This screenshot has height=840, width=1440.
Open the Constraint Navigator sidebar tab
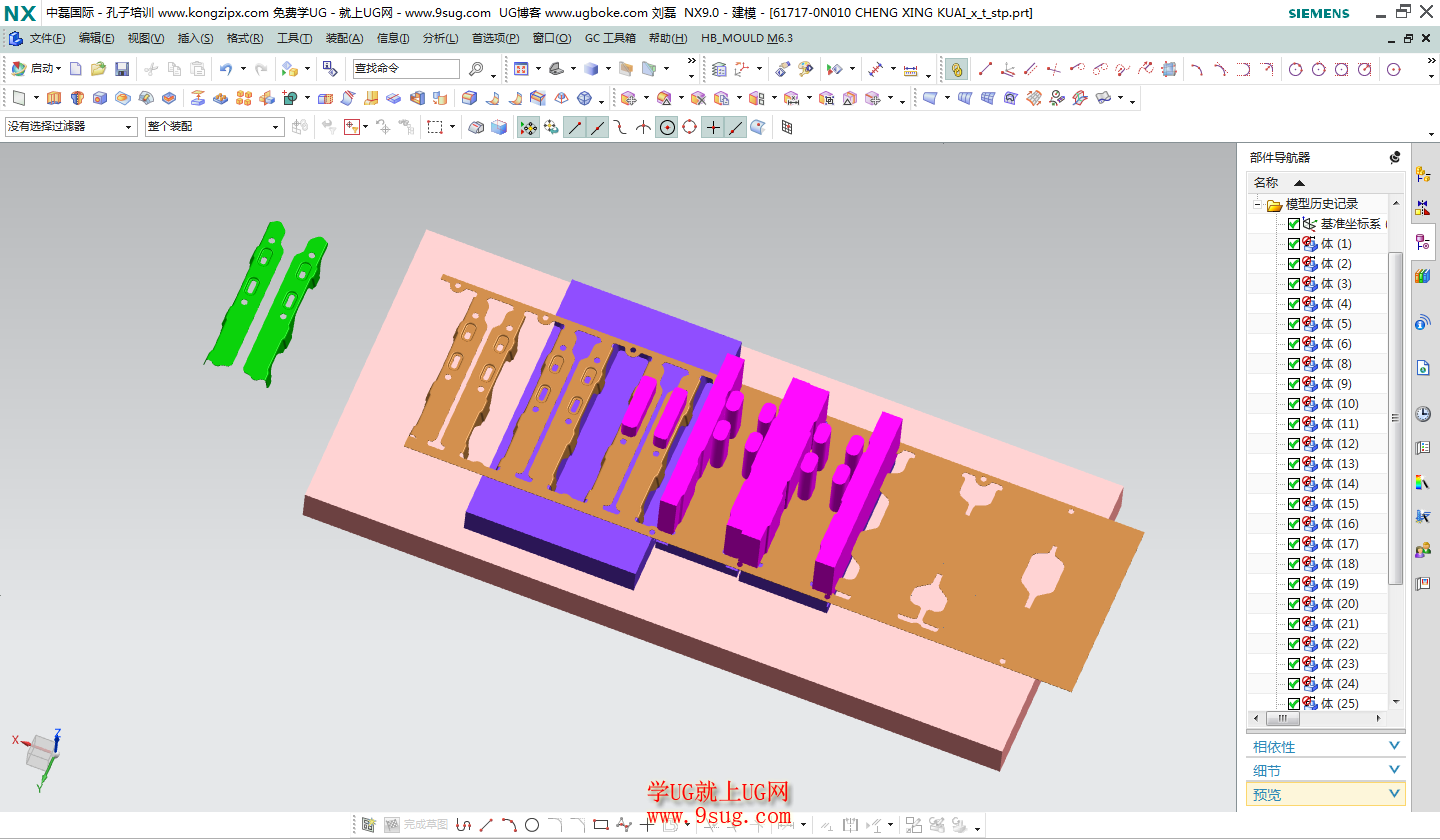pos(1423,208)
